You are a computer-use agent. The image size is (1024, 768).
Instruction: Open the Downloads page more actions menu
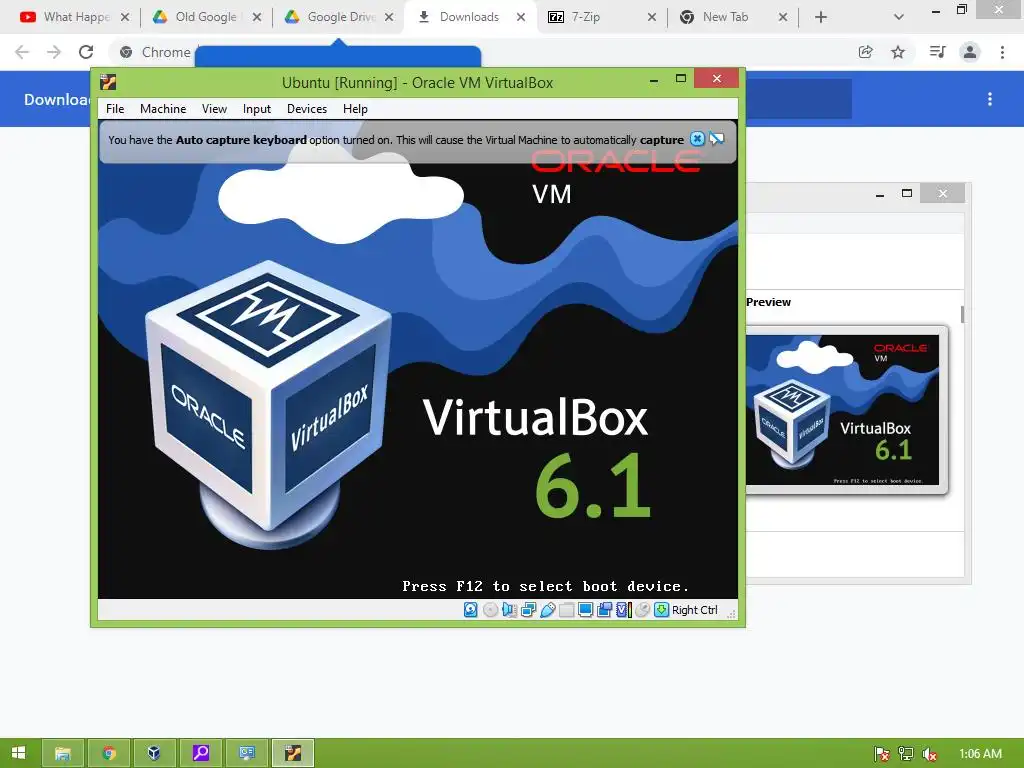pyautogui.click(x=990, y=99)
